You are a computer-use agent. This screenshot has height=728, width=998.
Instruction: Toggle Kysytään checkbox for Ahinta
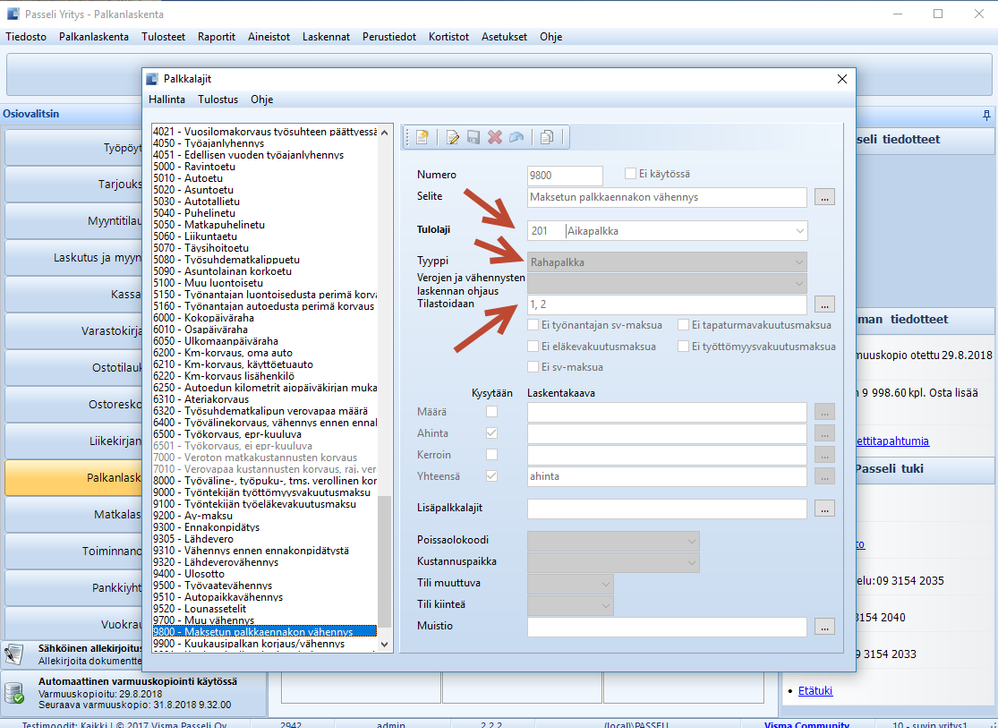(492, 433)
